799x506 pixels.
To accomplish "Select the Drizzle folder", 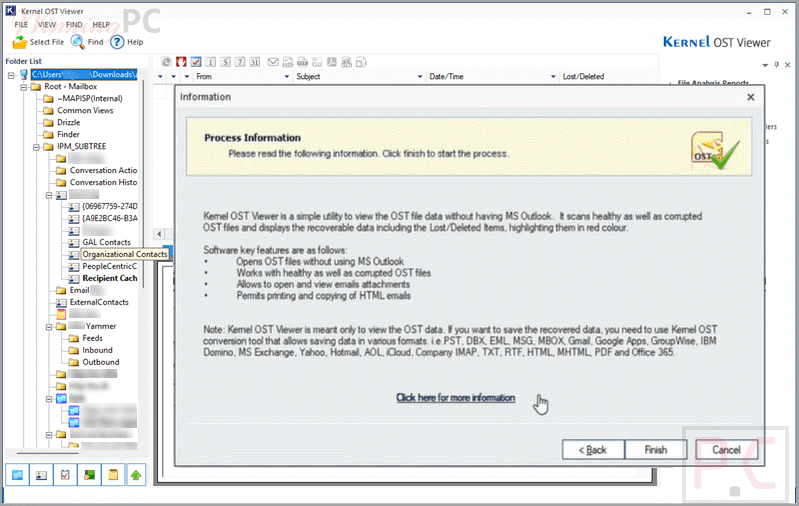I will (x=68, y=122).
